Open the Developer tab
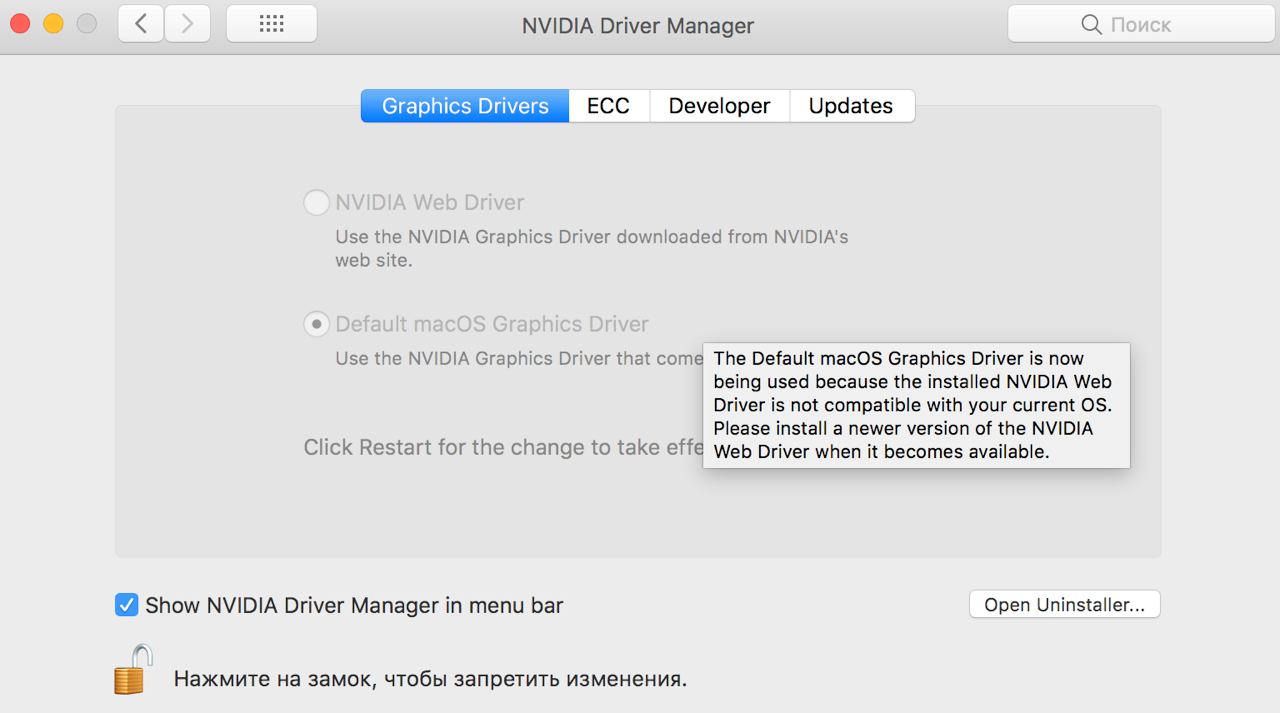 [720, 106]
